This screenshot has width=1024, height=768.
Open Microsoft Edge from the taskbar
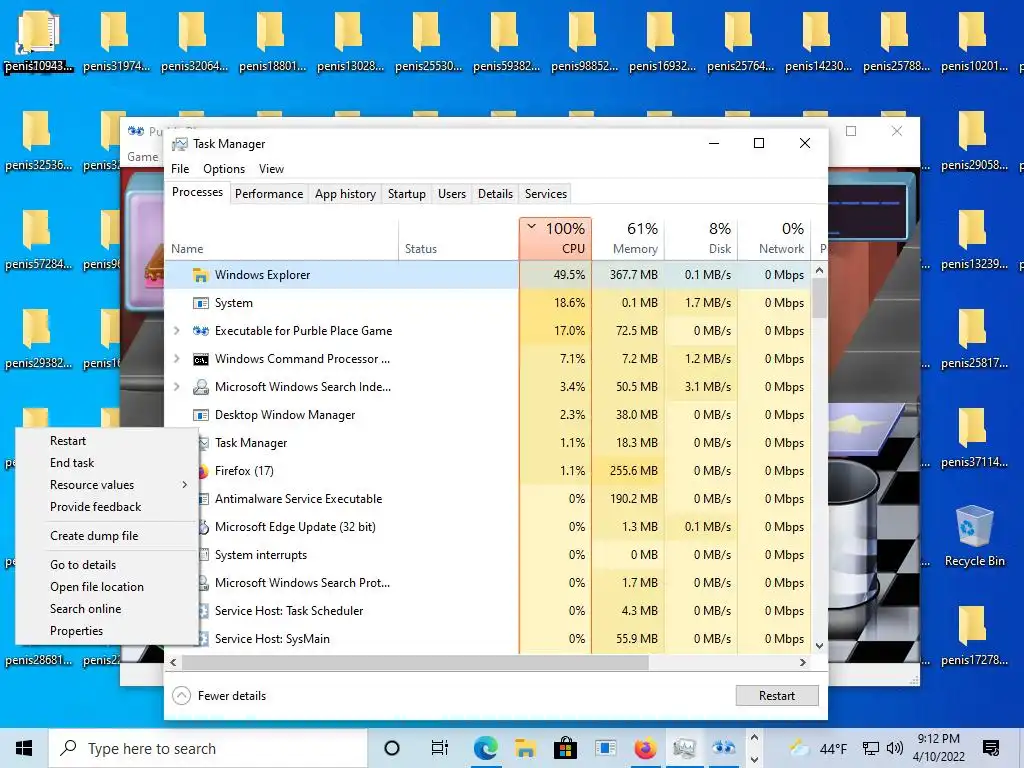coord(485,748)
